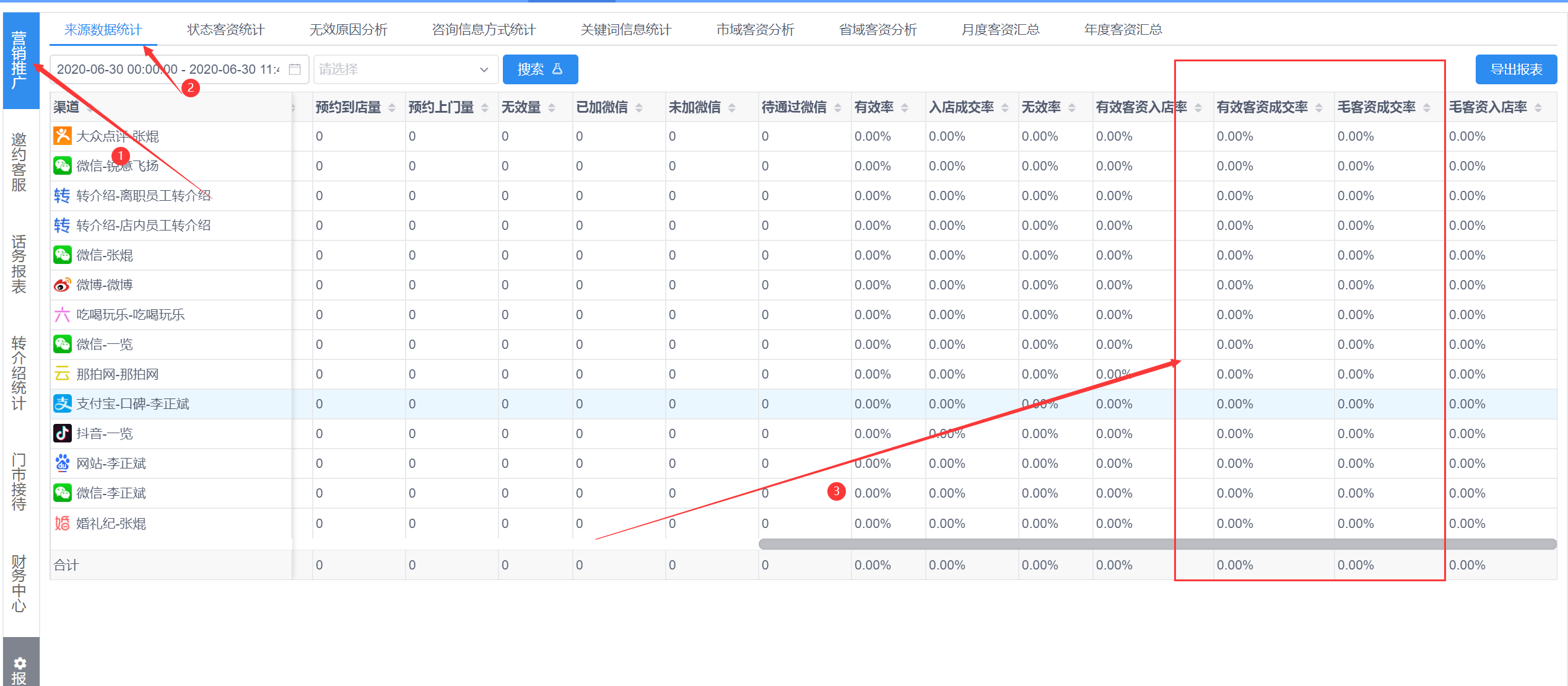Screen dimensions: 1568x686
Task: Click the Dianping icon for 大众点评-张焜
Action: [62, 136]
